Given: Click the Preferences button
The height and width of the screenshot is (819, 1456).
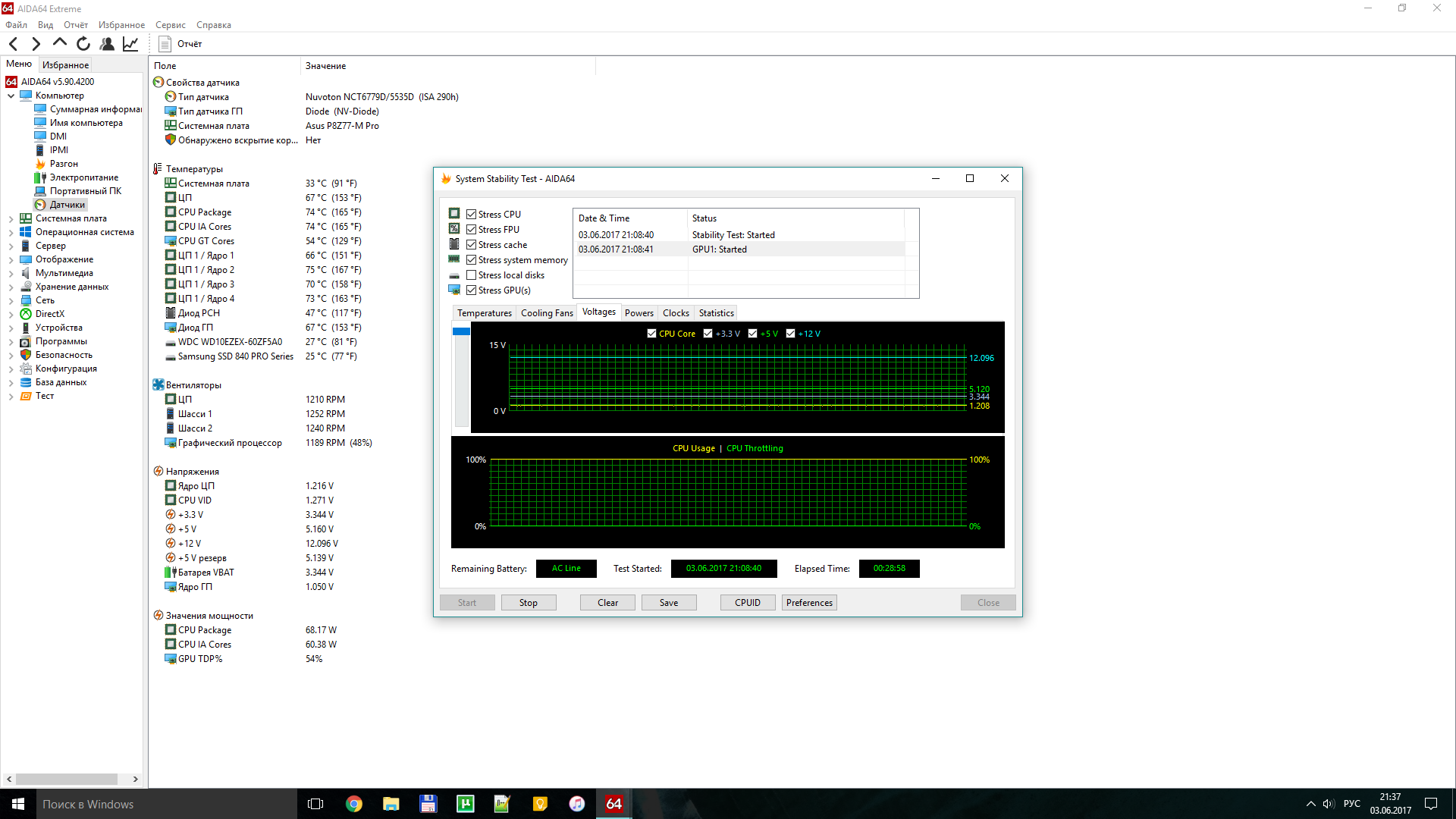Looking at the screenshot, I should (x=809, y=603).
